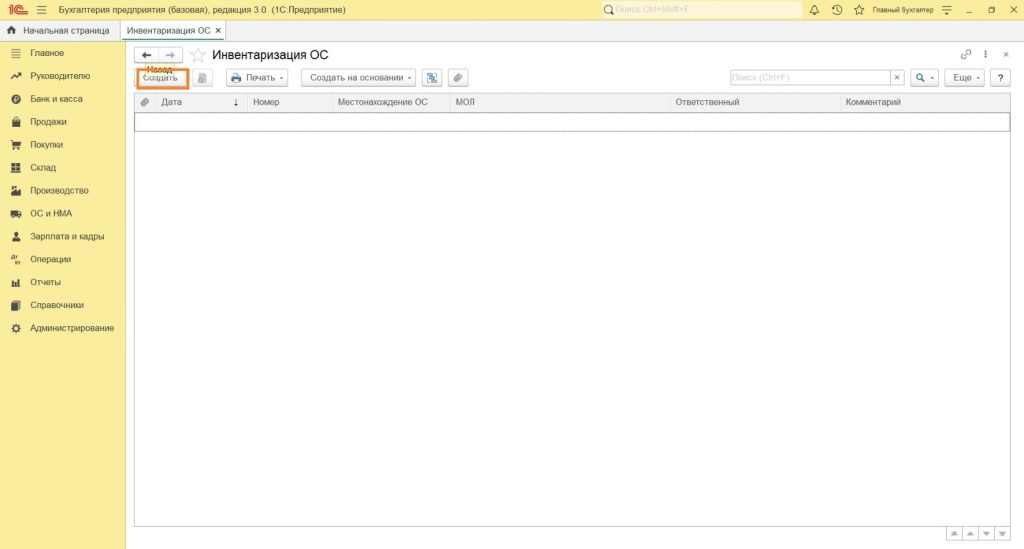The width and height of the screenshot is (1024, 549).
Task: Click the document structure icon in toolbar
Action: pyautogui.click(x=432, y=78)
